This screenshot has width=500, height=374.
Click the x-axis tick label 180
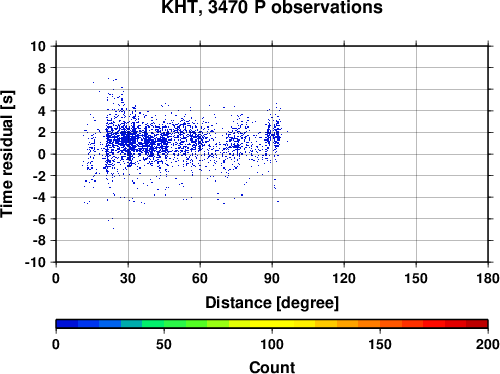coord(488,278)
